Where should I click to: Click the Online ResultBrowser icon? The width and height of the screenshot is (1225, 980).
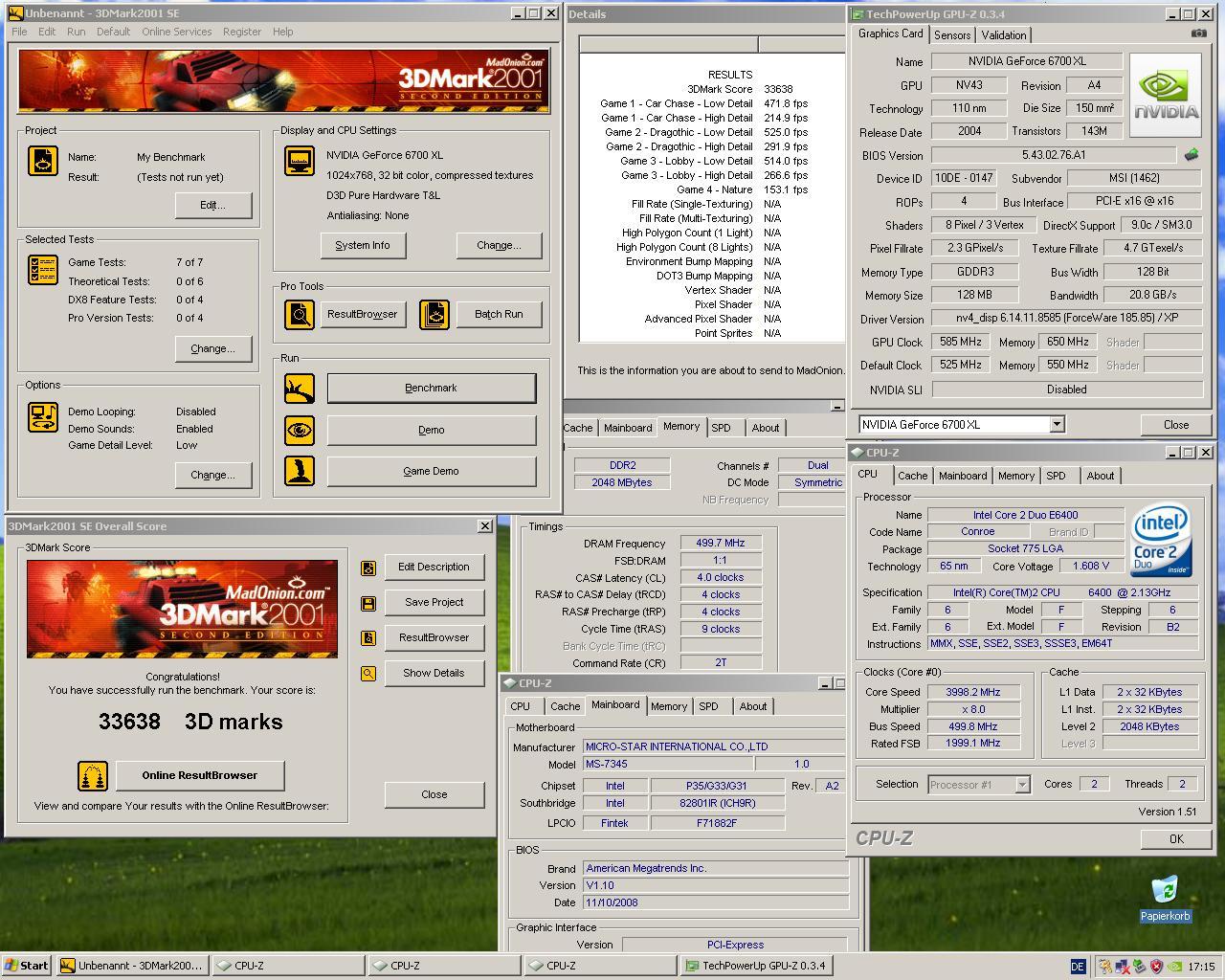point(93,775)
